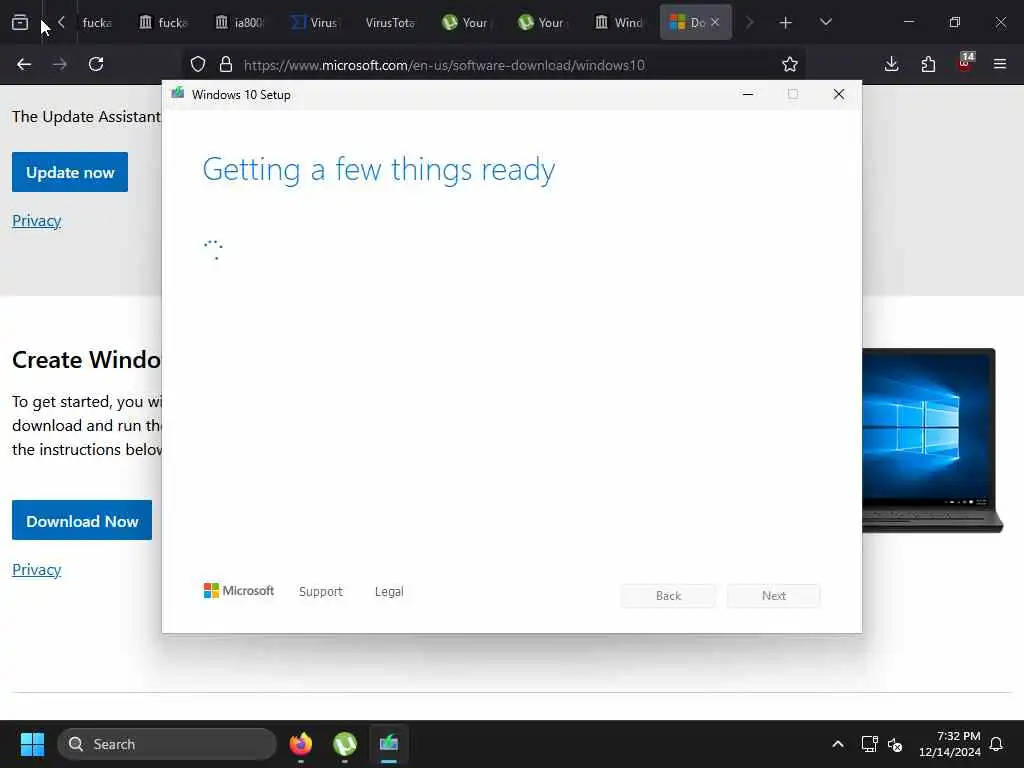Open Legal link in Setup window
1024x768 pixels.
[389, 592]
